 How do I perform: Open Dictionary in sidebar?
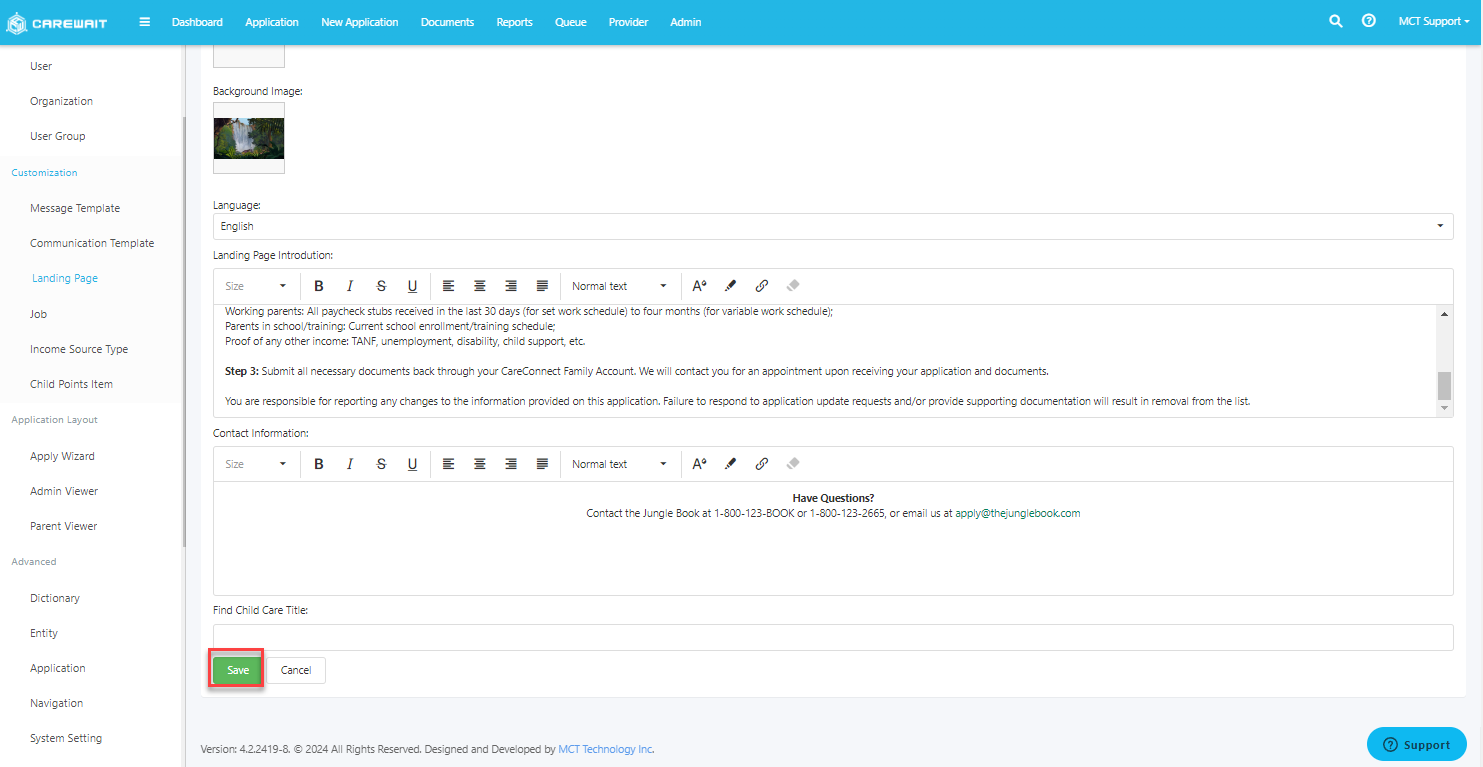click(55, 598)
